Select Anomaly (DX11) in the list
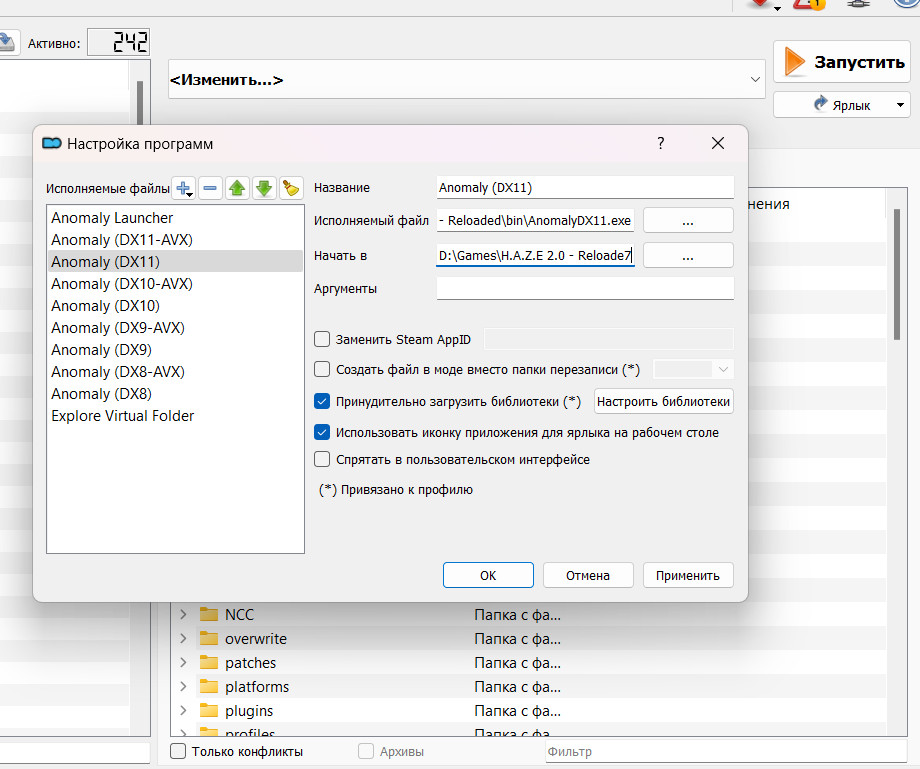This screenshot has height=769, width=920. tap(175, 262)
